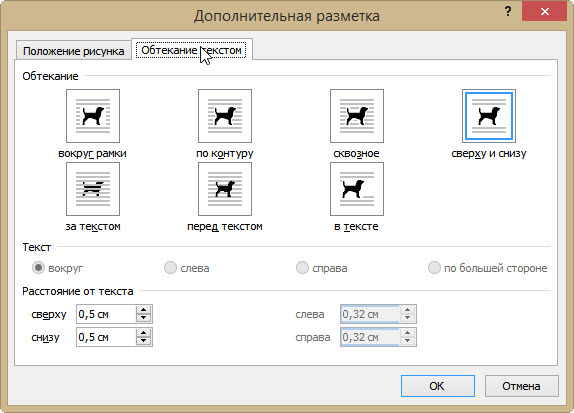The height and width of the screenshot is (413, 574).
Task: Confirm with the OK button
Action: 437,386
